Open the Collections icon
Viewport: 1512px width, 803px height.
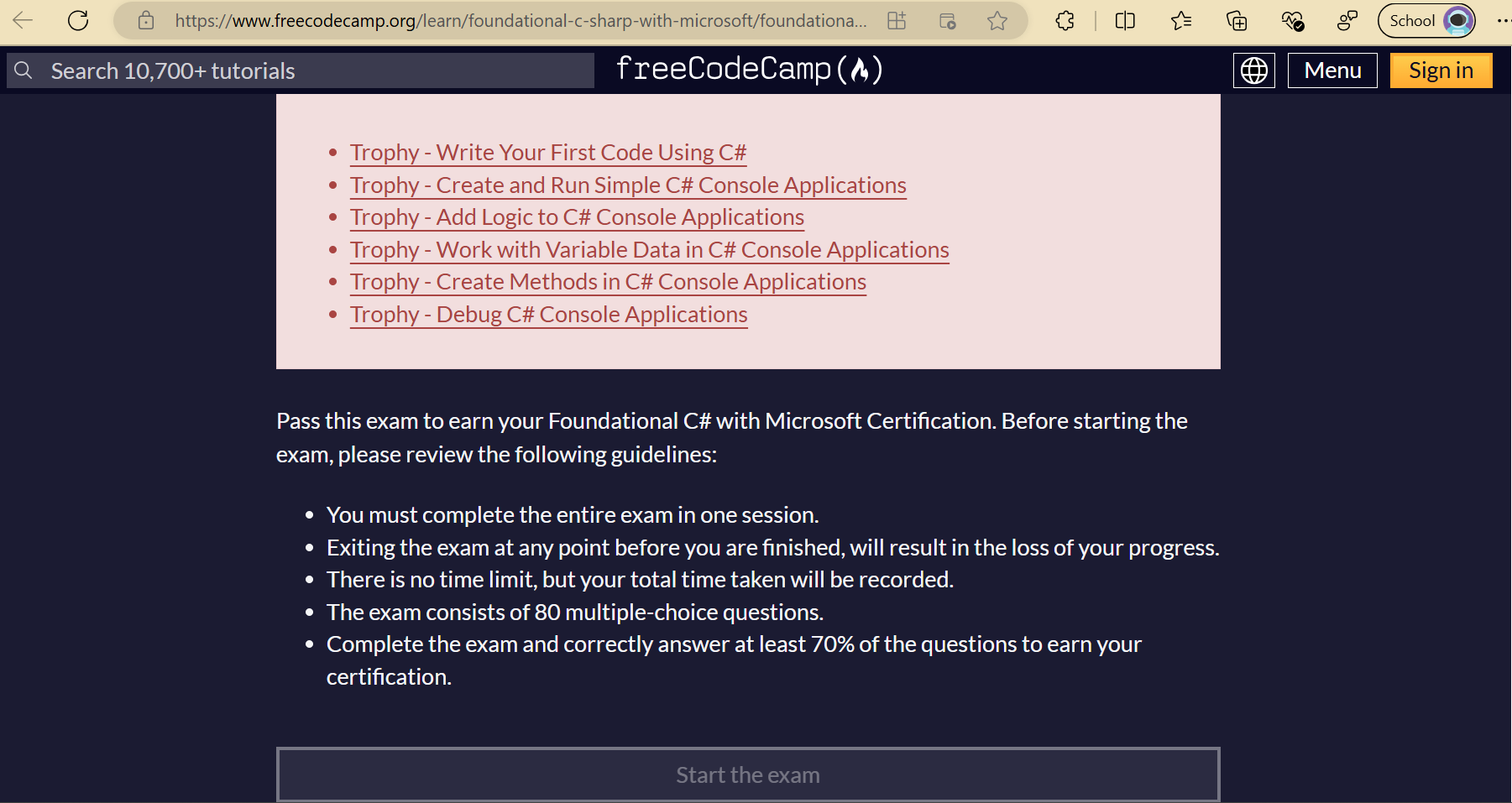pyautogui.click(x=1237, y=21)
